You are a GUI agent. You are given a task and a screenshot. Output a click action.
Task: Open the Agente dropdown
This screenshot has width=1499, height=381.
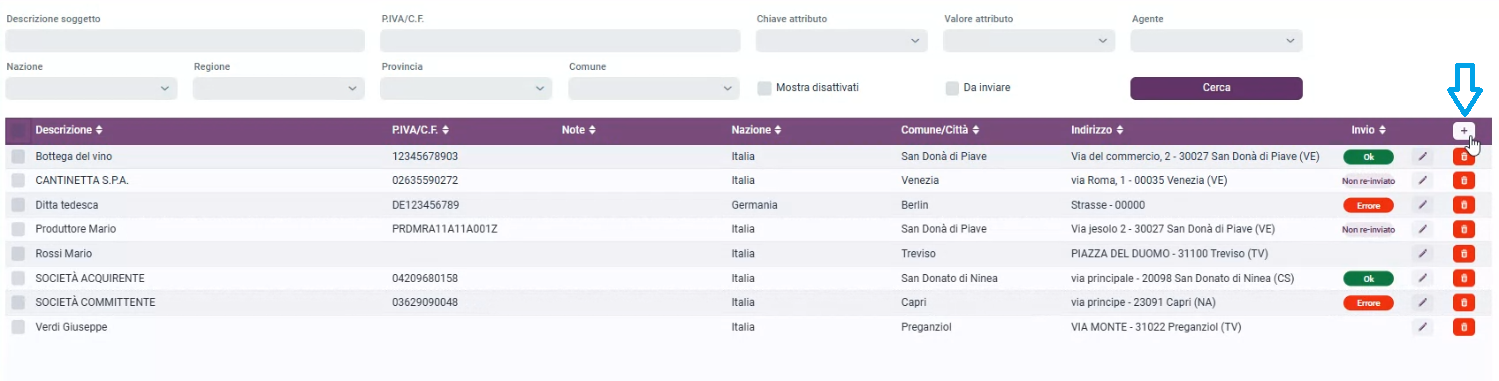click(x=1216, y=41)
